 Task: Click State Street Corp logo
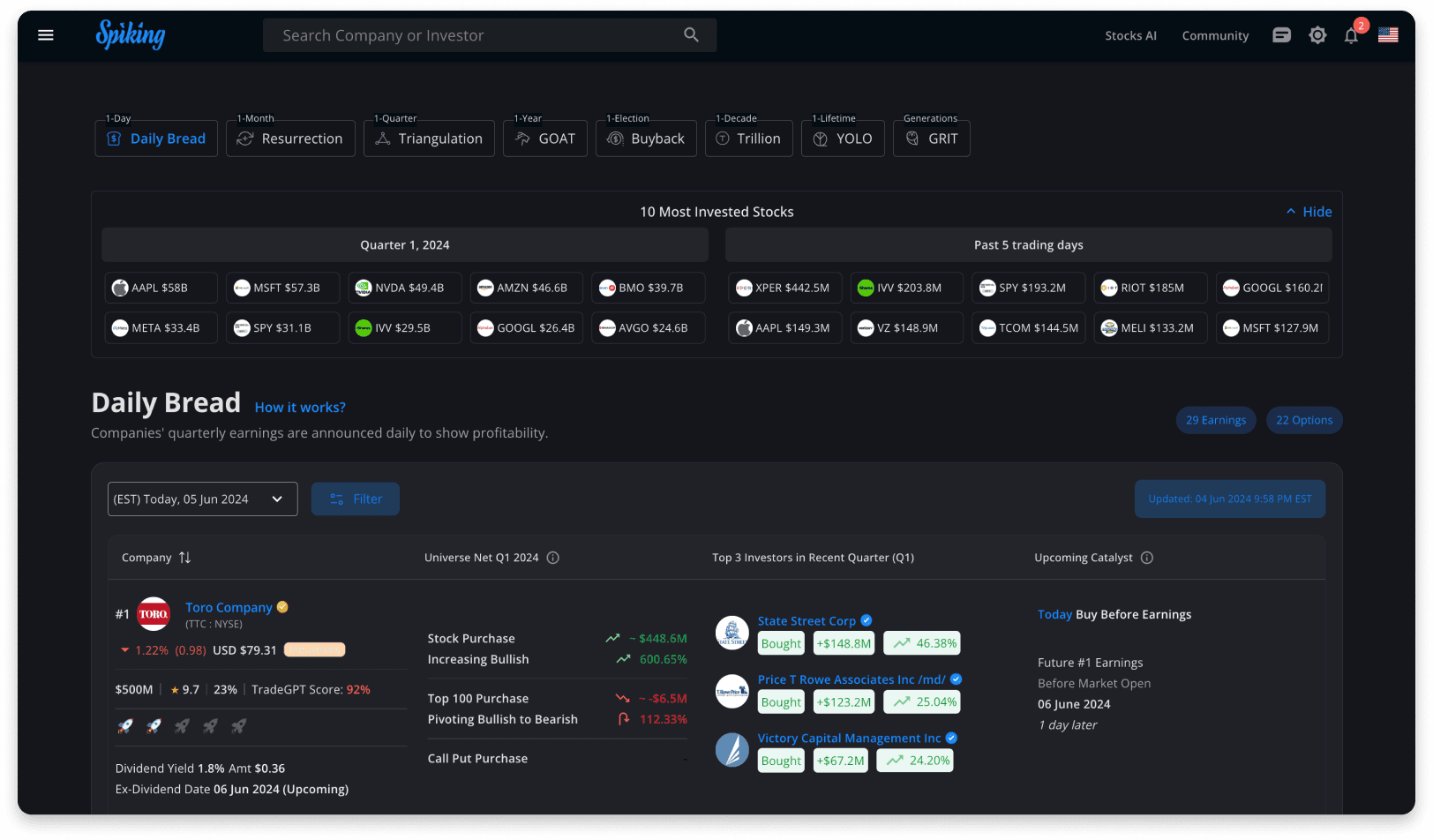coord(732,632)
